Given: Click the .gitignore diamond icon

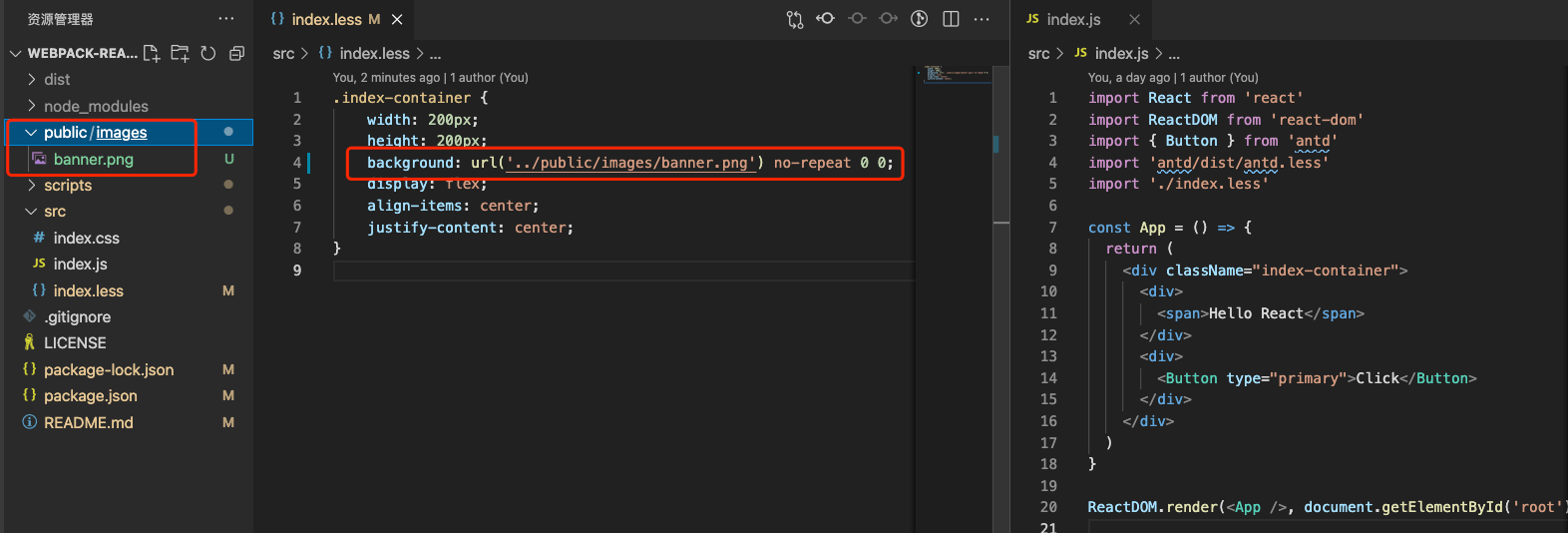Looking at the screenshot, I should pos(30,316).
